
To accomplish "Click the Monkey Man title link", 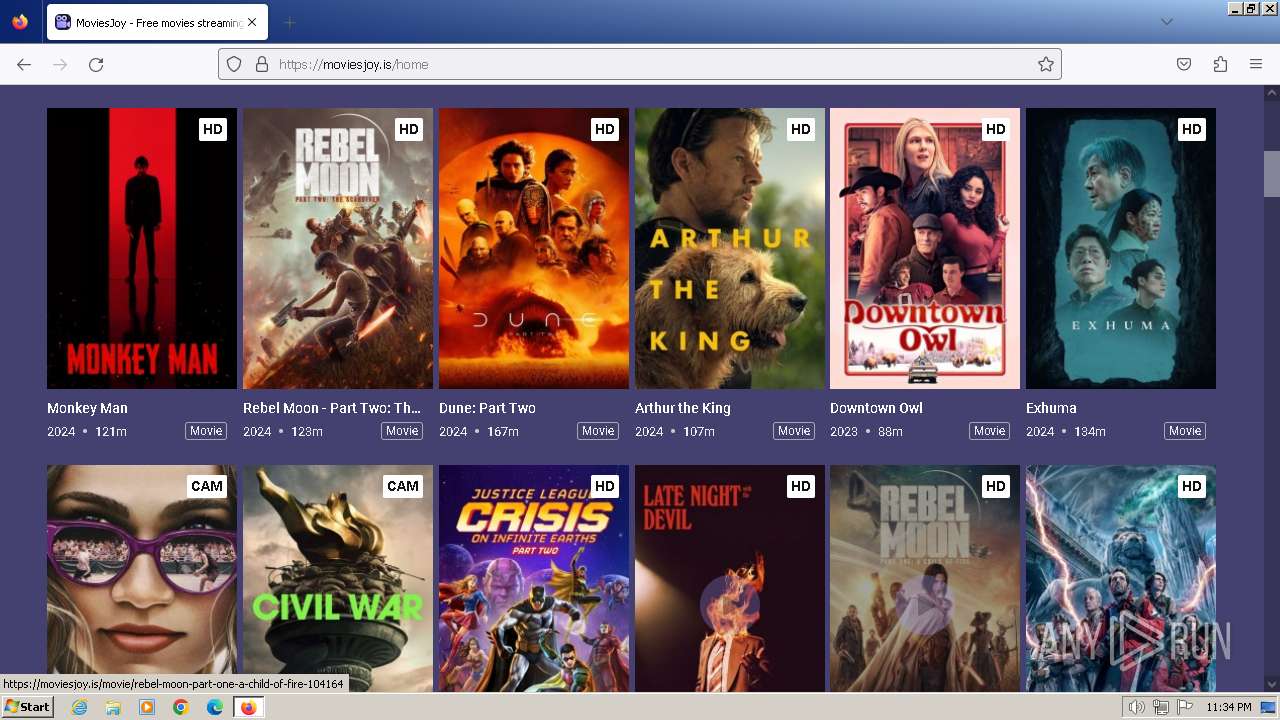I will (87, 408).
